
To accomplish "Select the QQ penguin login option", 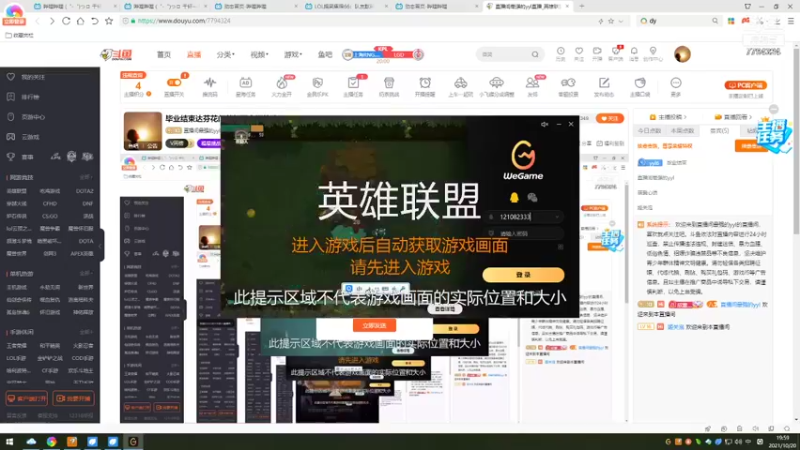I will pos(514,197).
